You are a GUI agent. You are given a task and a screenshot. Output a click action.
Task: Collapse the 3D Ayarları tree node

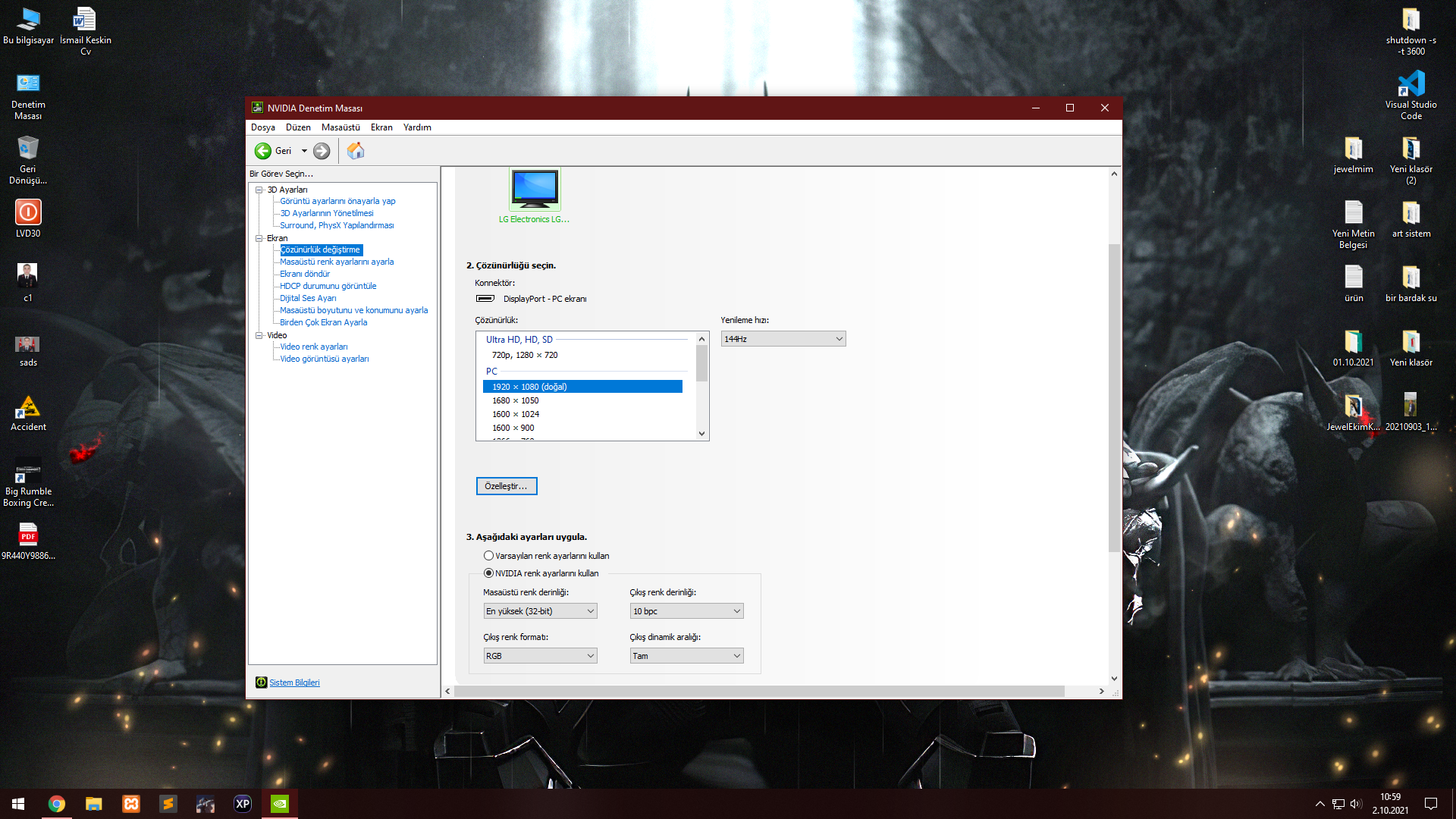pos(259,190)
